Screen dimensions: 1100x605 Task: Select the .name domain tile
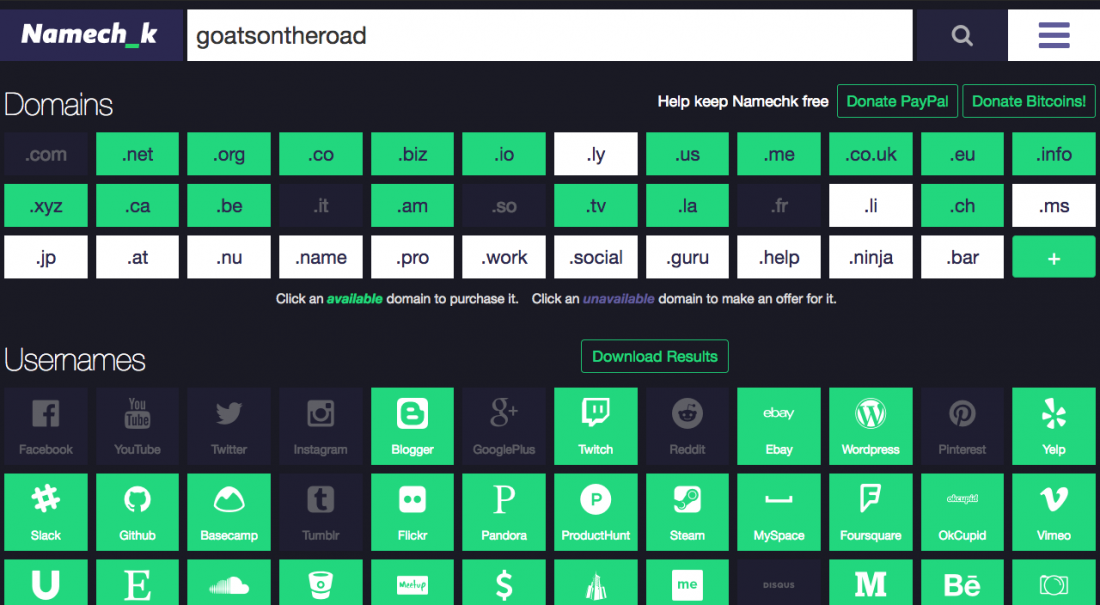tap(321, 257)
